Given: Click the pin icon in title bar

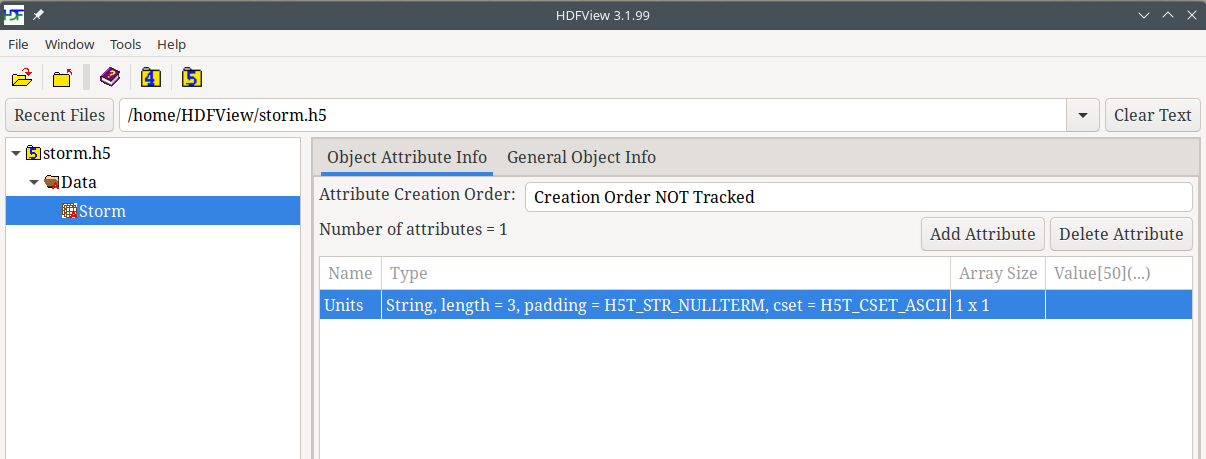Looking at the screenshot, I should click(38, 15).
